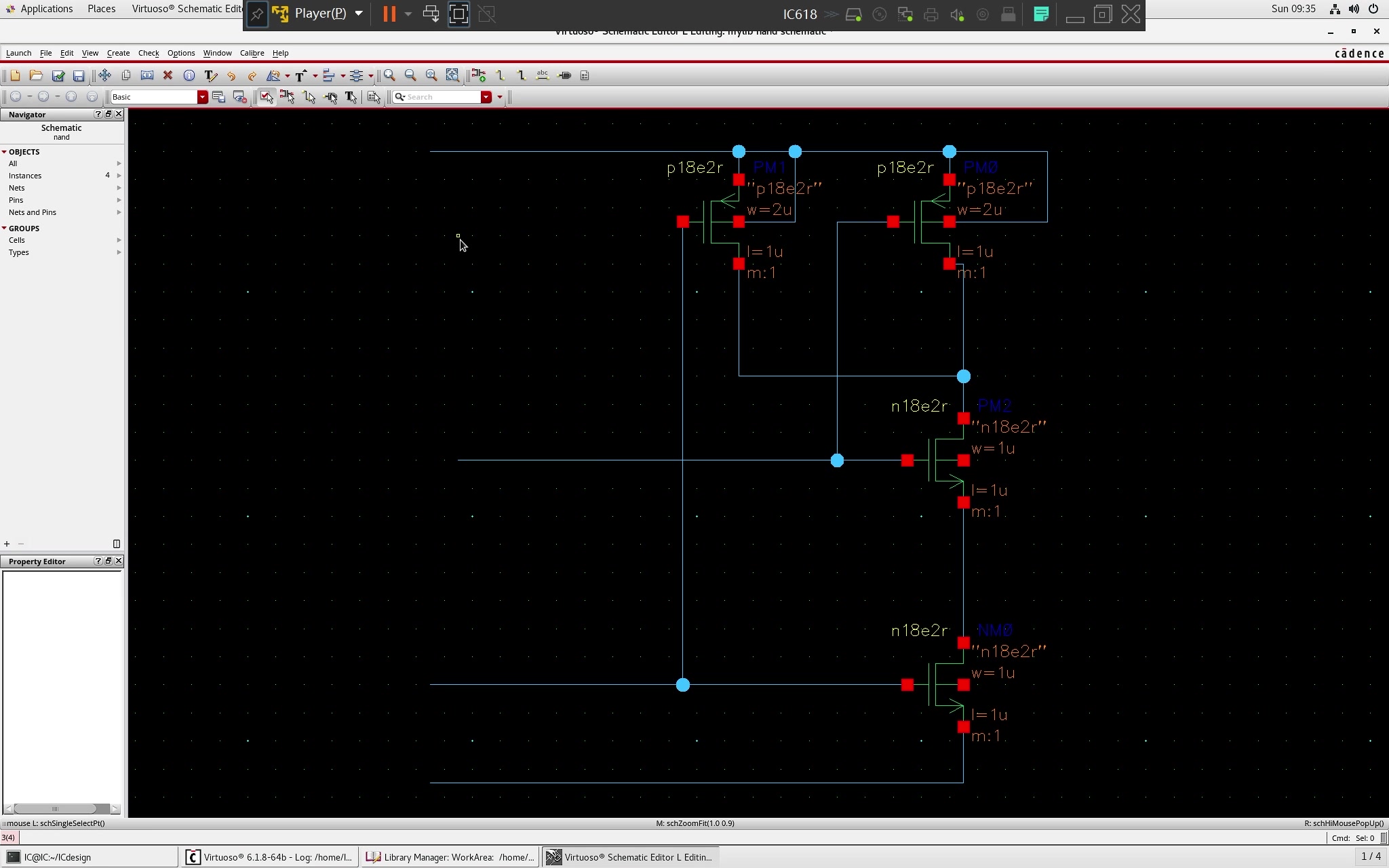Expand the Instances entry in the Navigator

click(x=119, y=176)
